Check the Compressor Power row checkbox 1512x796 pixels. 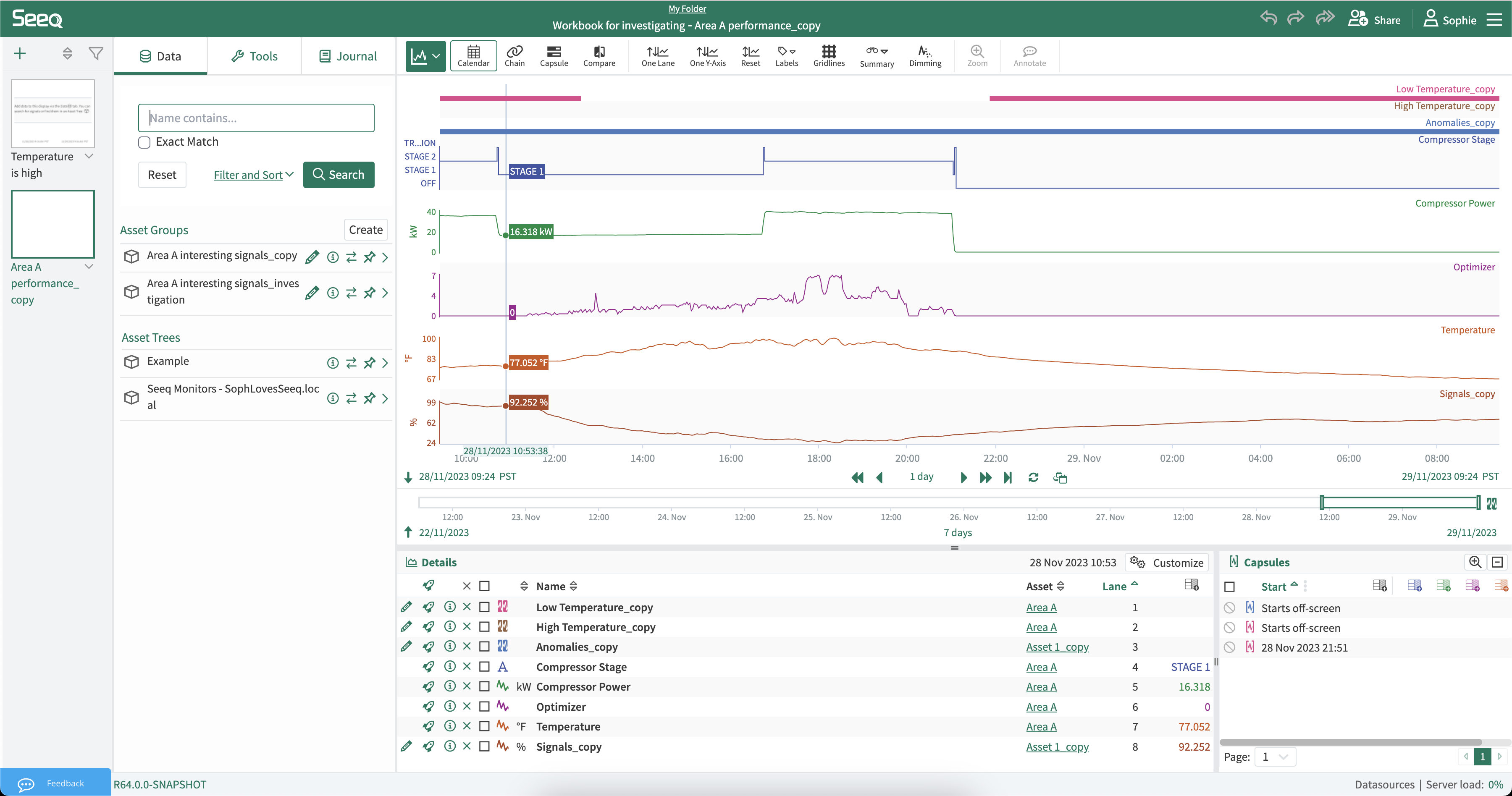click(x=484, y=686)
